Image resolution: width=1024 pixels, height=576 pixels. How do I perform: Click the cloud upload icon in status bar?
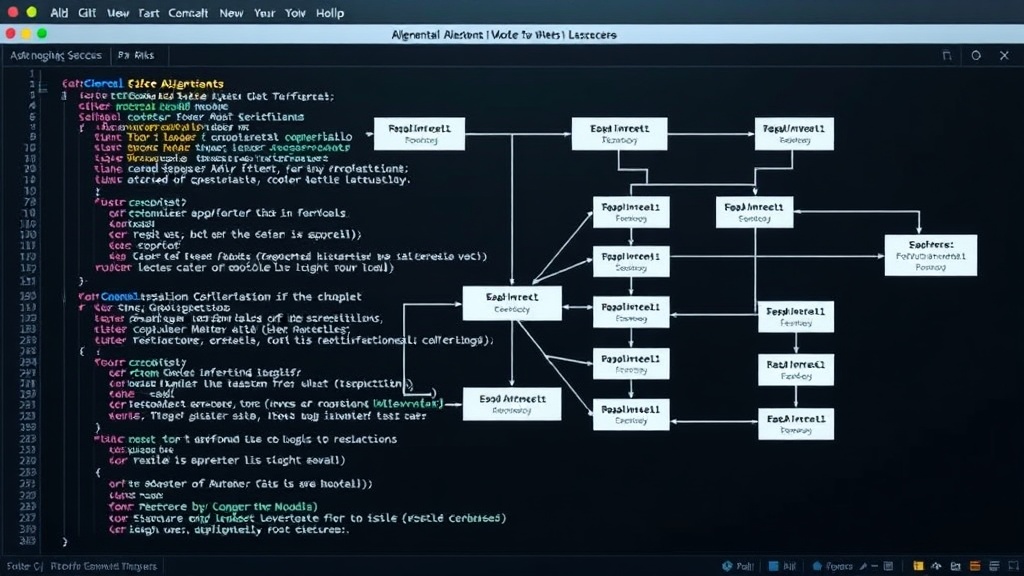pyautogui.click(x=936, y=566)
